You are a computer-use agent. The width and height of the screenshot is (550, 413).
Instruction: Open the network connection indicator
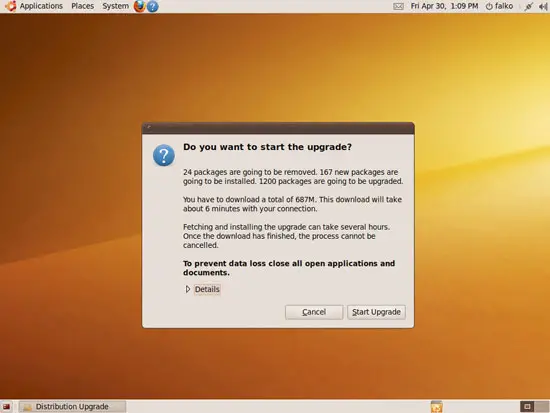coord(529,6)
